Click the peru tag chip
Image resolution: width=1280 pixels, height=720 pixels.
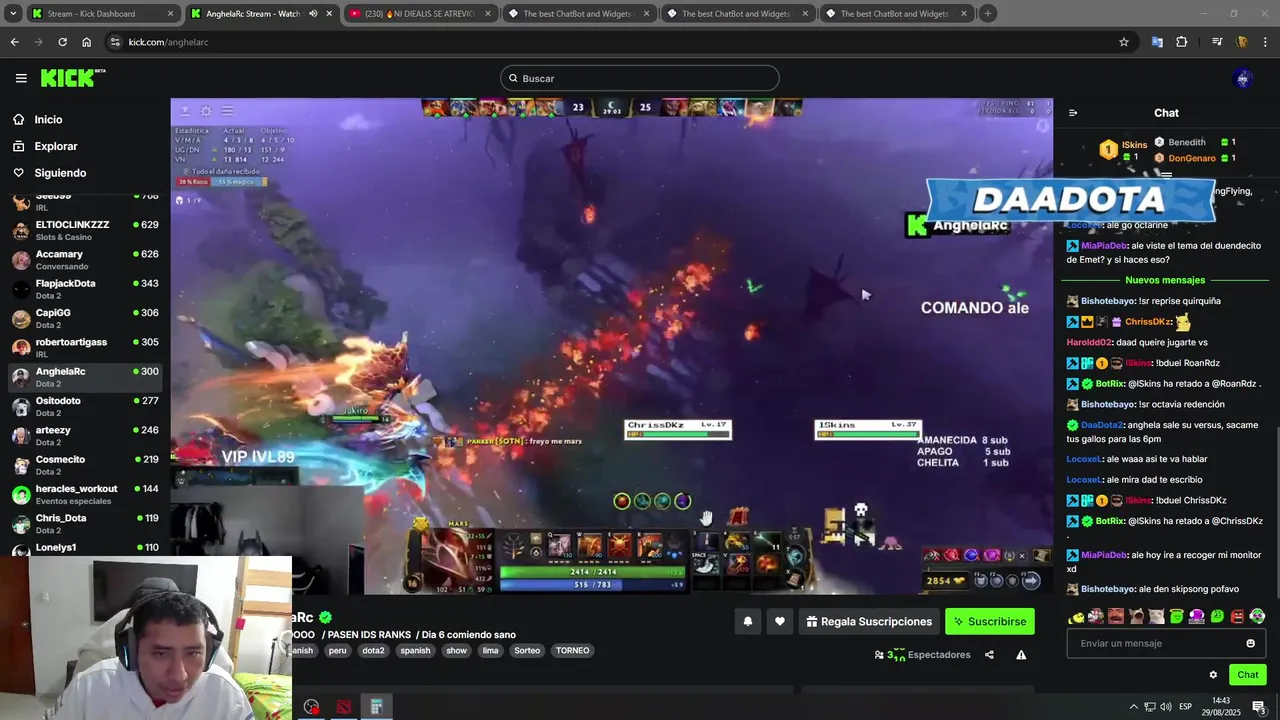pos(337,650)
